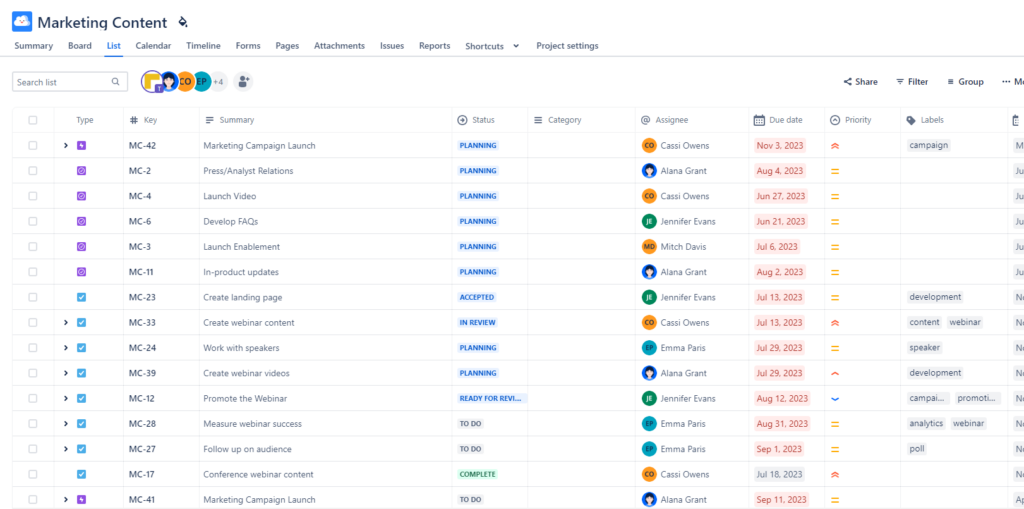Click the add people icon beside avatars
1024x509 pixels.
[x=243, y=82]
